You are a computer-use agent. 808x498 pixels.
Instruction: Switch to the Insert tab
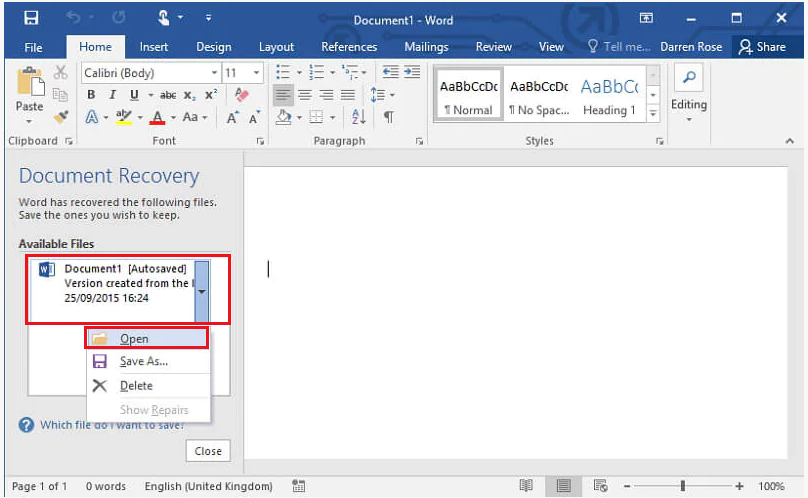pyautogui.click(x=154, y=47)
